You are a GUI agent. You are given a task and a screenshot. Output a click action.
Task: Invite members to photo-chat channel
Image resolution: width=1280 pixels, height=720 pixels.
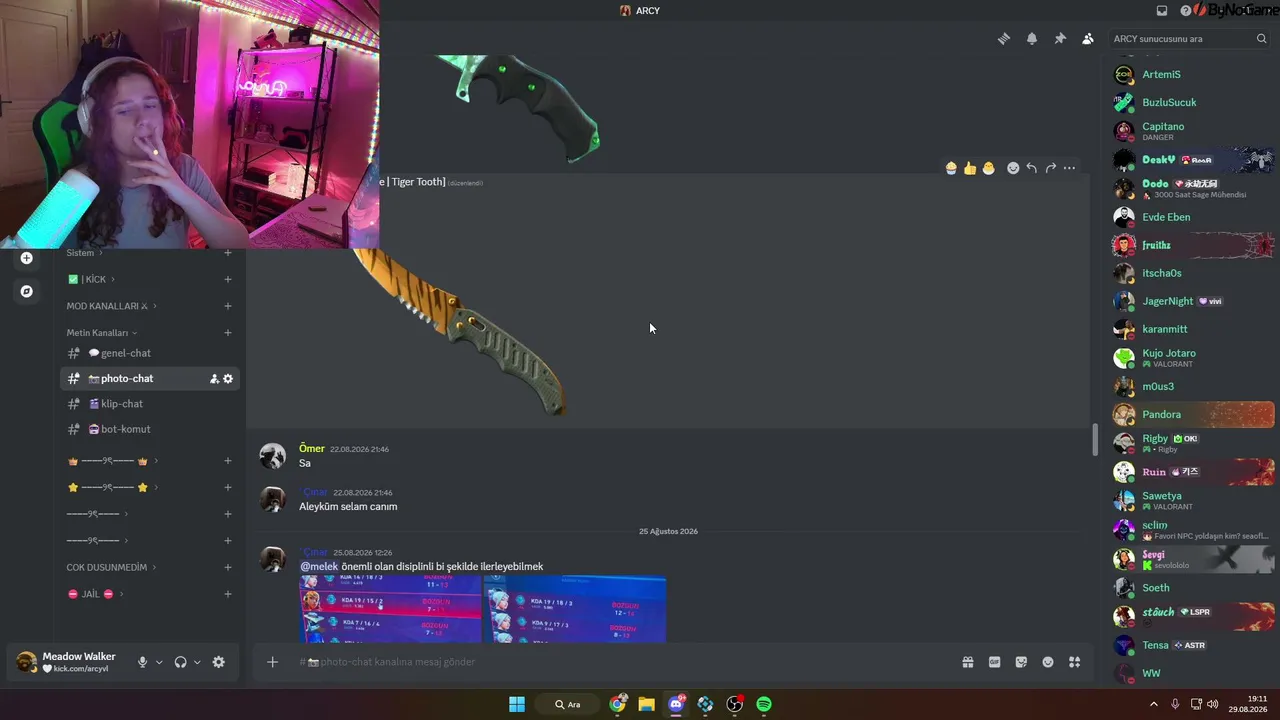click(214, 379)
